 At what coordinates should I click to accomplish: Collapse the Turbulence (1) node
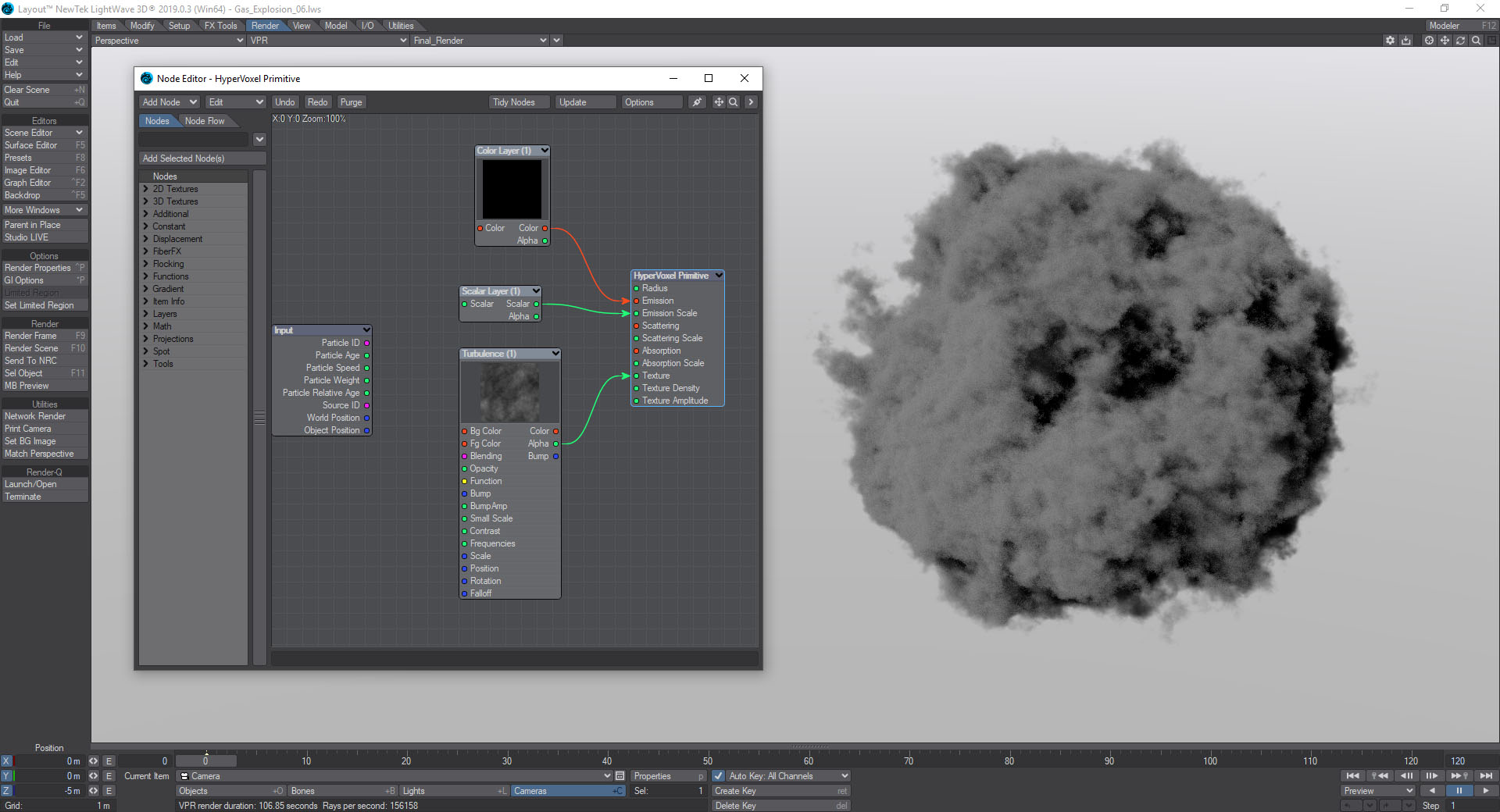(x=555, y=354)
